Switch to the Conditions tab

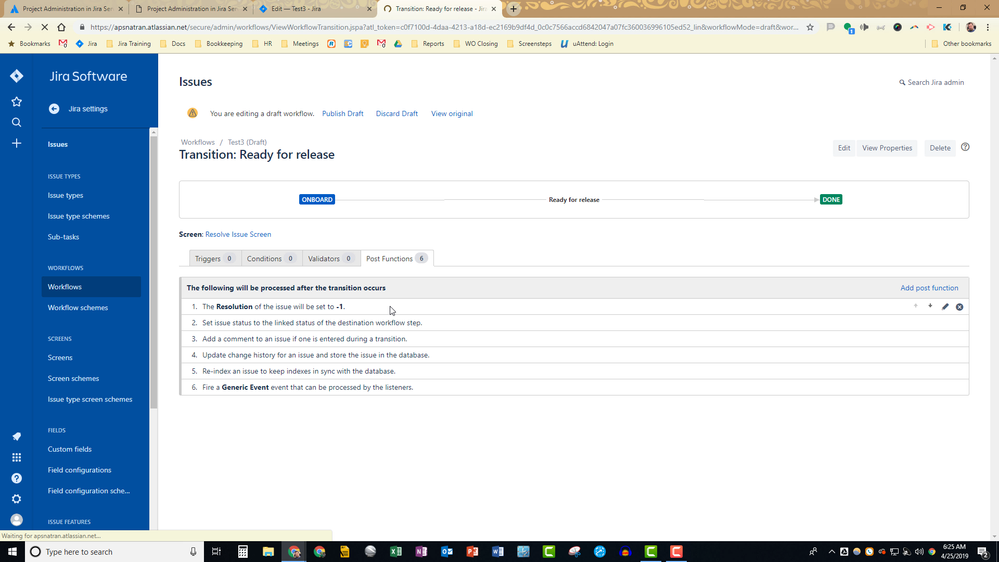click(271, 259)
